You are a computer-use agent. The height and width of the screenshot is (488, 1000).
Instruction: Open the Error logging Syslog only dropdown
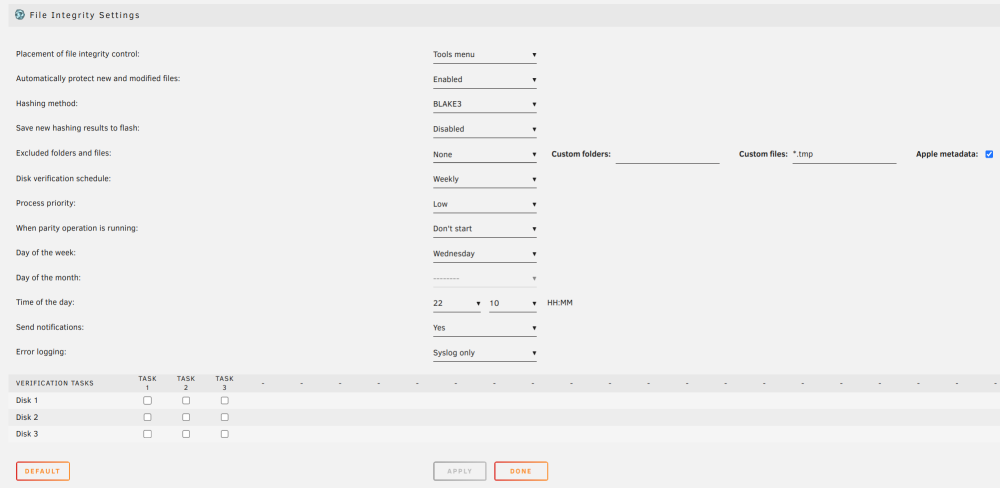[x=485, y=353]
